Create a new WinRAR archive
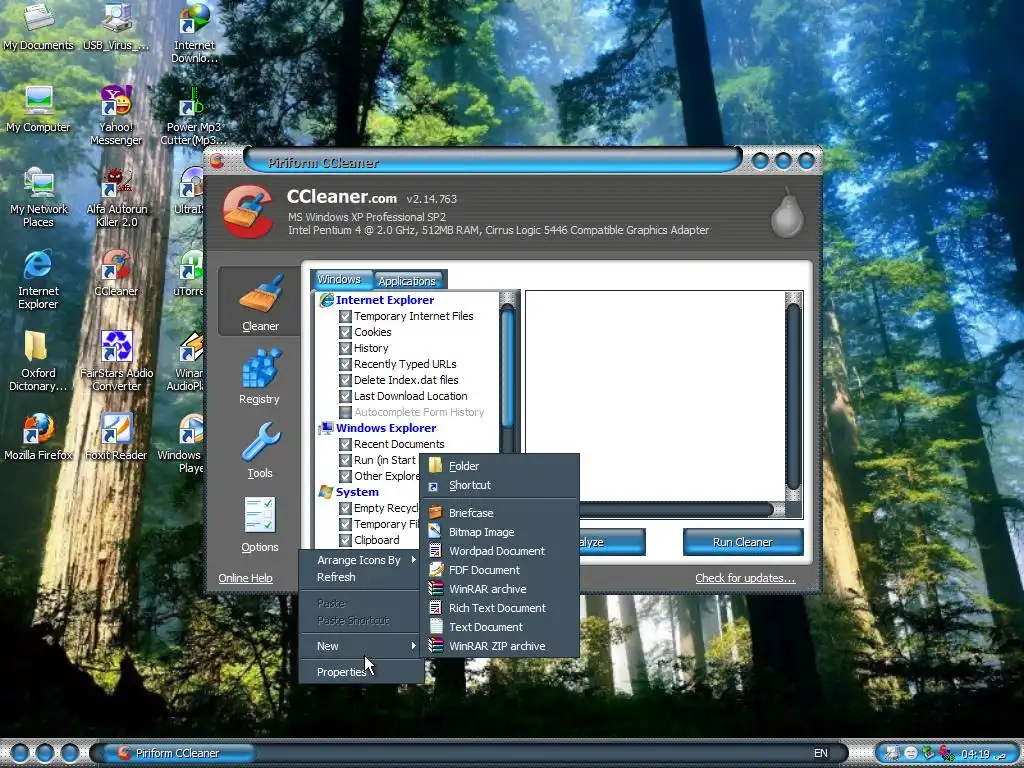The image size is (1024, 768). point(500,589)
